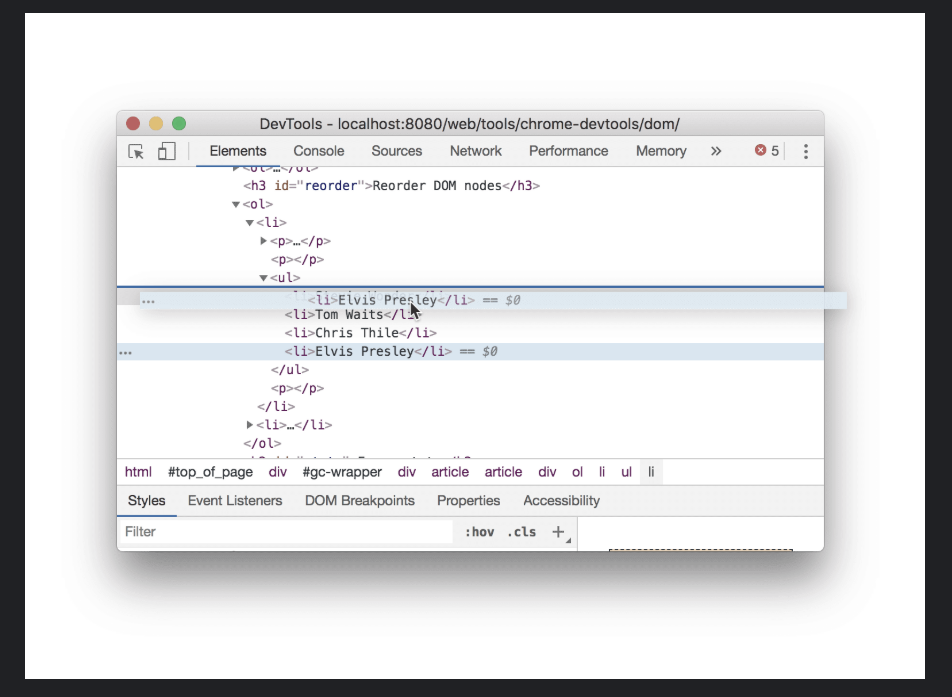The width and height of the screenshot is (952, 697).
Task: Open the DevTools three-dot customize menu
Action: coord(806,151)
